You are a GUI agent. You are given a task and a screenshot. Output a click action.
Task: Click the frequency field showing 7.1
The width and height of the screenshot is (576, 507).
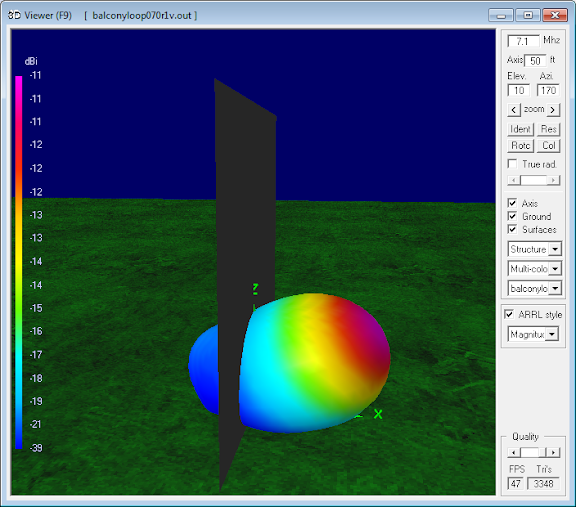click(x=523, y=41)
